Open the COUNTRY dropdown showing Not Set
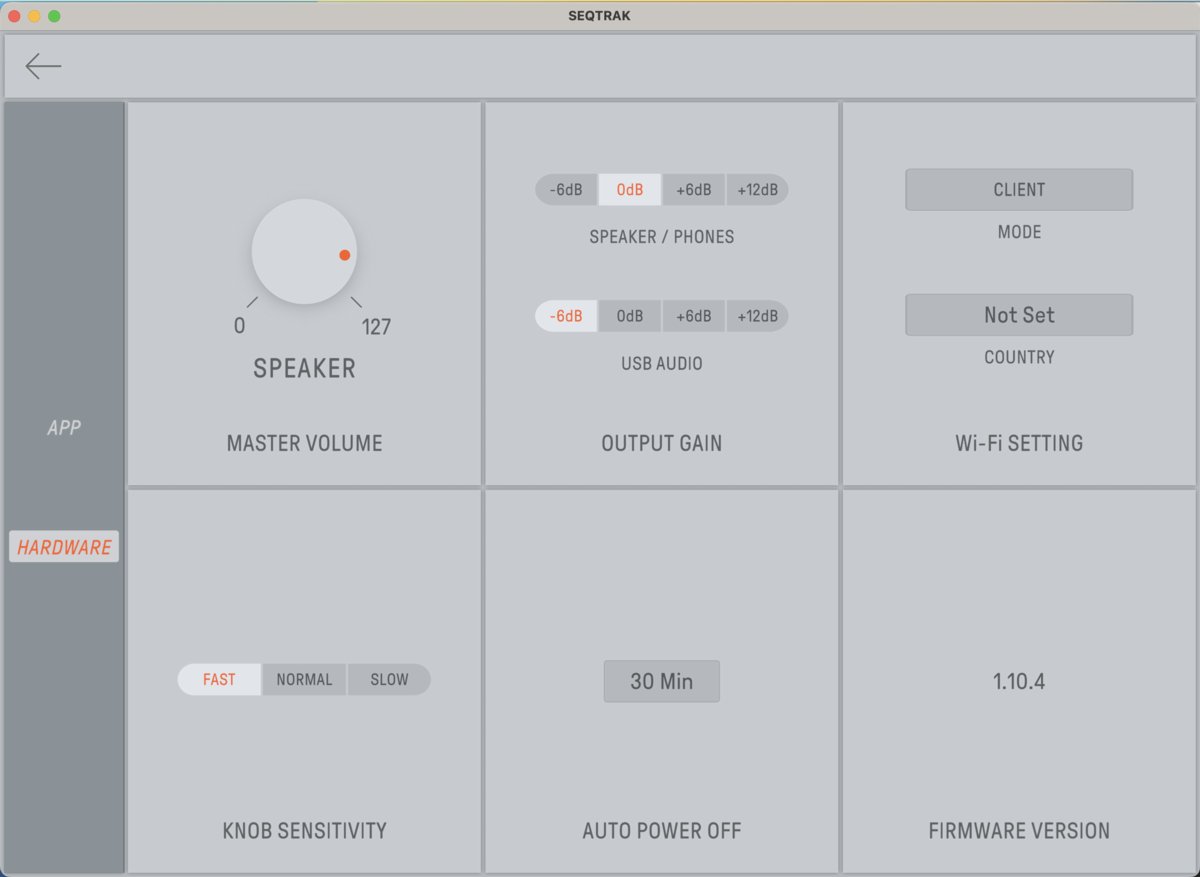 click(x=1019, y=315)
